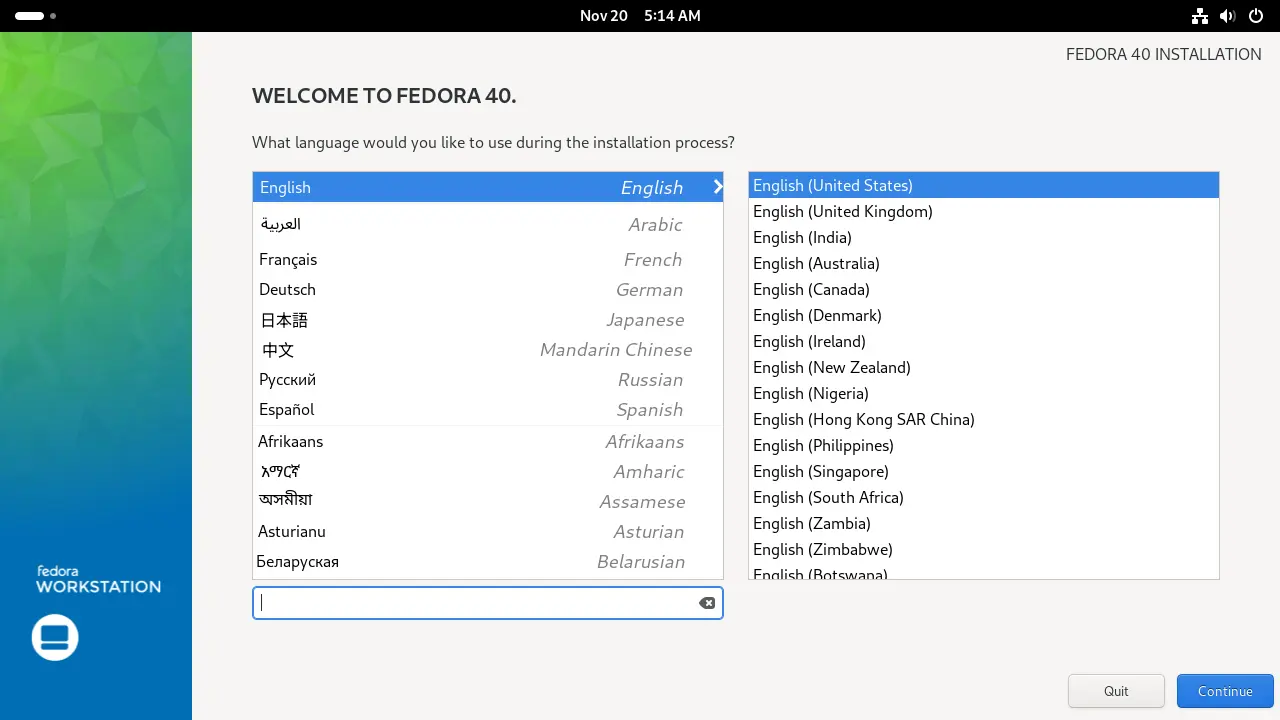Select English (United Kingdom) locale
Screen dimensions: 1280x720
point(842,211)
